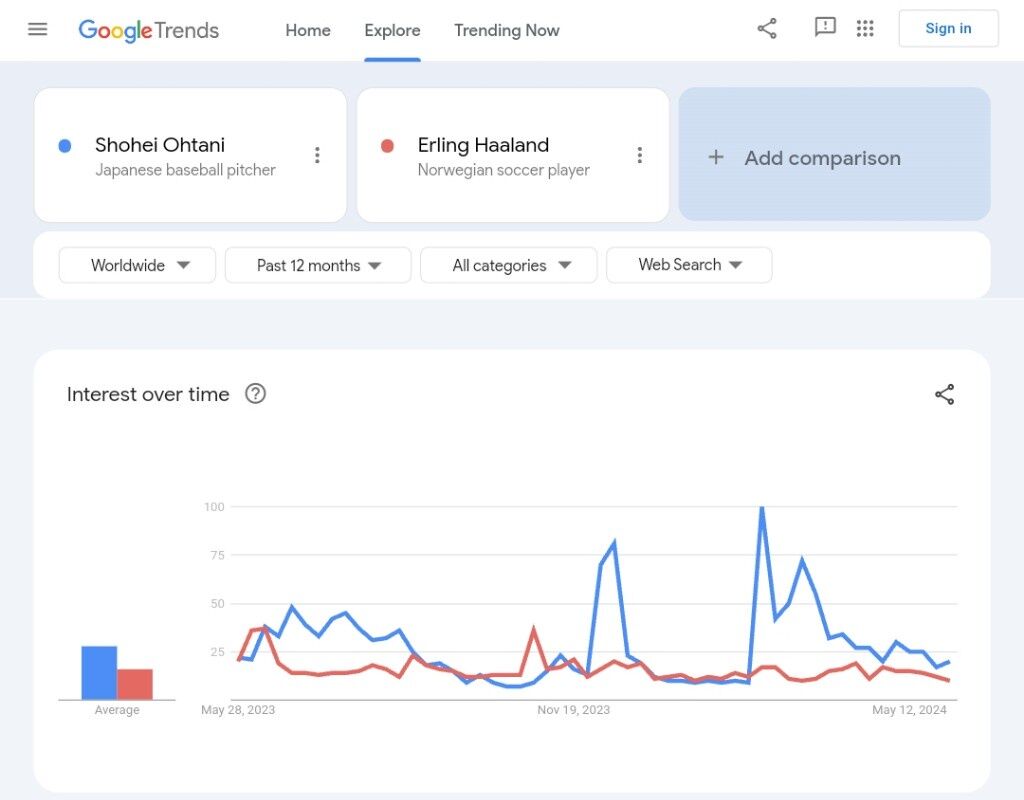1024x800 pixels.
Task: Click the Shohei Ohtani search term field
Action: click(185, 155)
